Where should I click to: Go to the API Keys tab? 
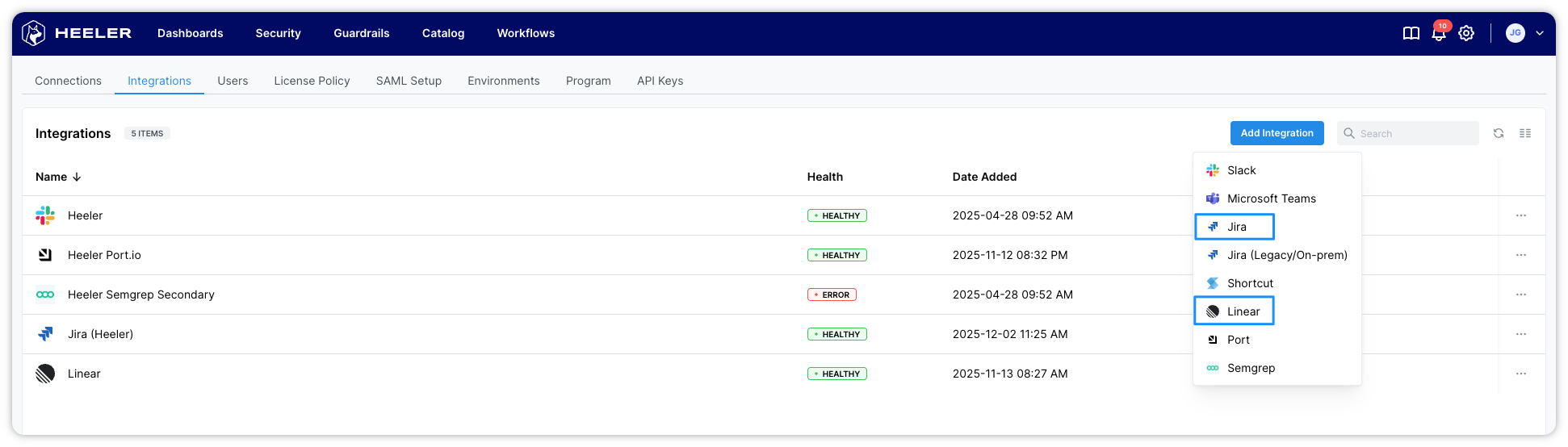(660, 81)
